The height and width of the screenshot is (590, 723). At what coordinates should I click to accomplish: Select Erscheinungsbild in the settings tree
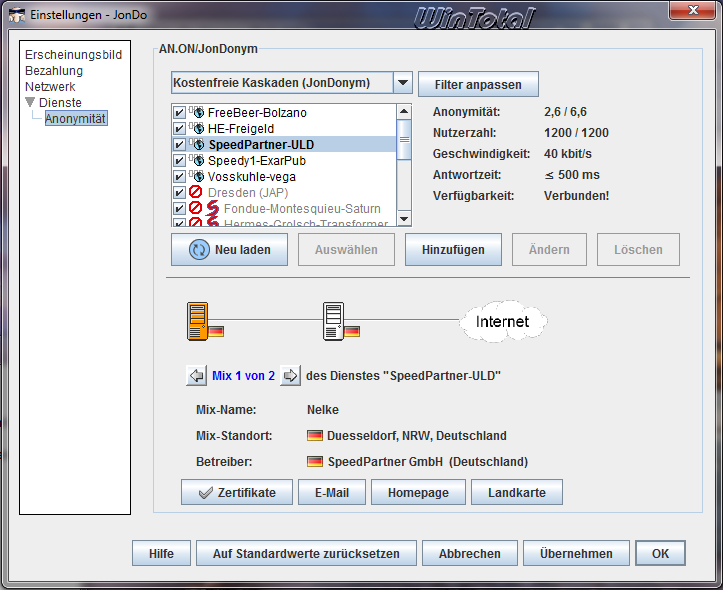click(x=73, y=54)
